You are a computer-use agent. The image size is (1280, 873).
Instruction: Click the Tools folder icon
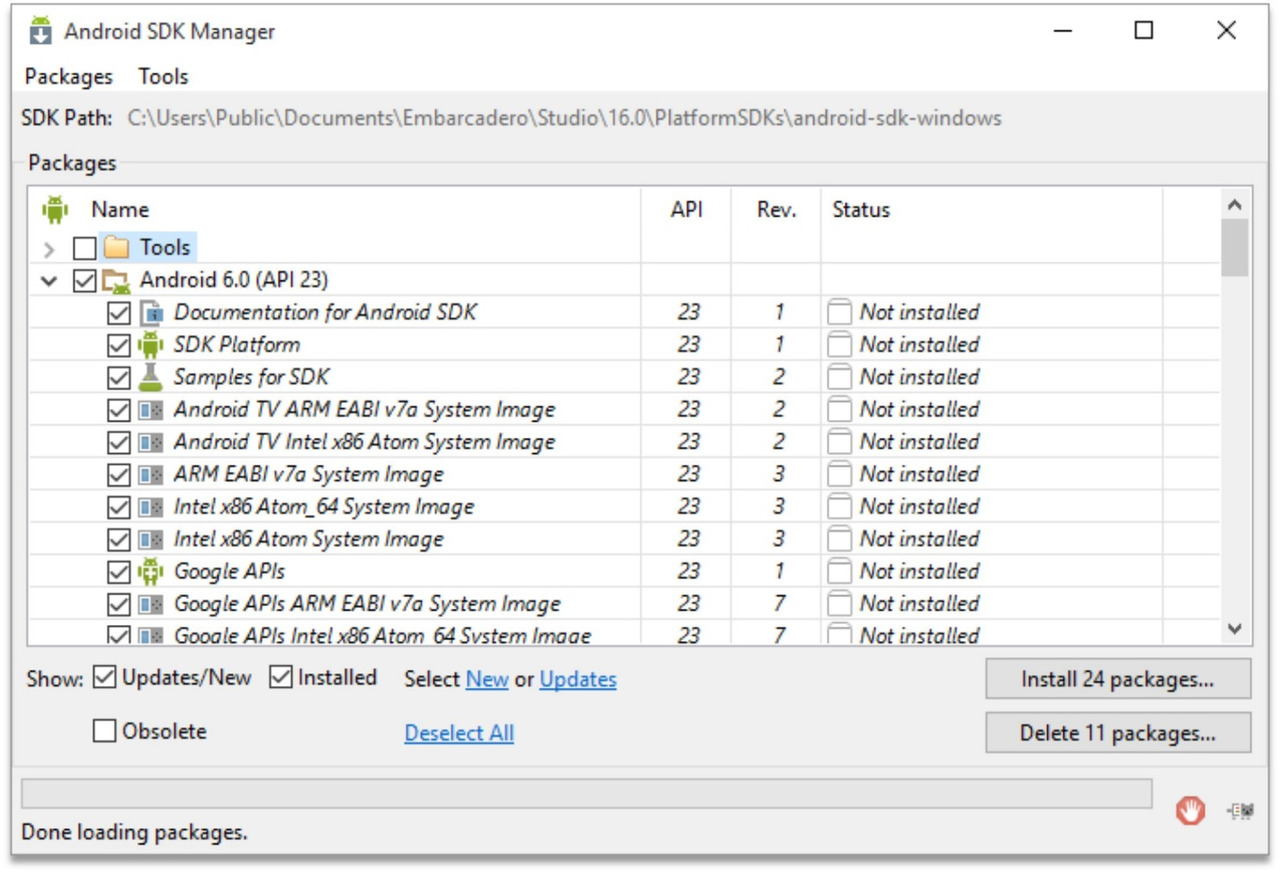pyautogui.click(x=117, y=247)
